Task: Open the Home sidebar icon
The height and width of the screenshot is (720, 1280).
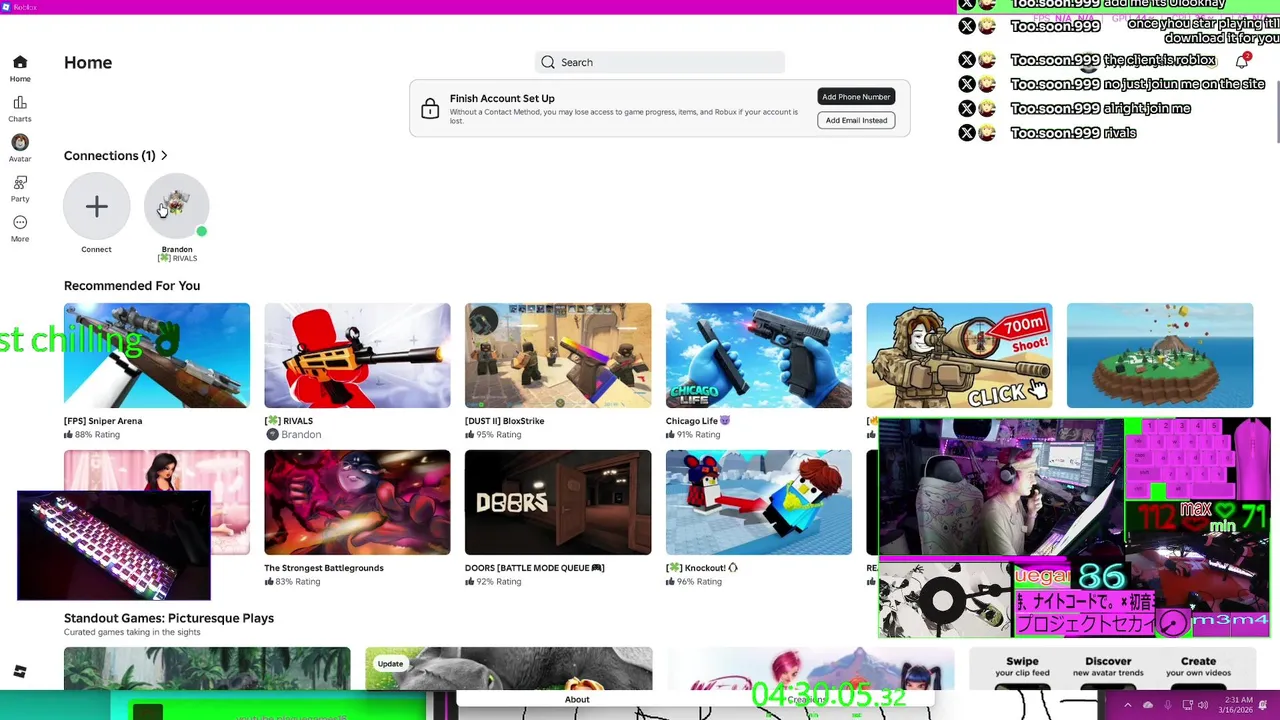Action: pyautogui.click(x=20, y=62)
